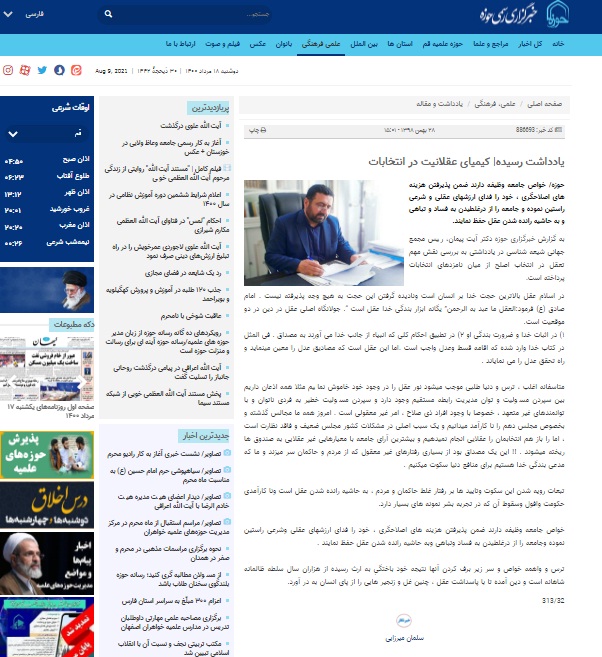
Task: Open ارتباط با ما menu item
Action: coord(180,44)
